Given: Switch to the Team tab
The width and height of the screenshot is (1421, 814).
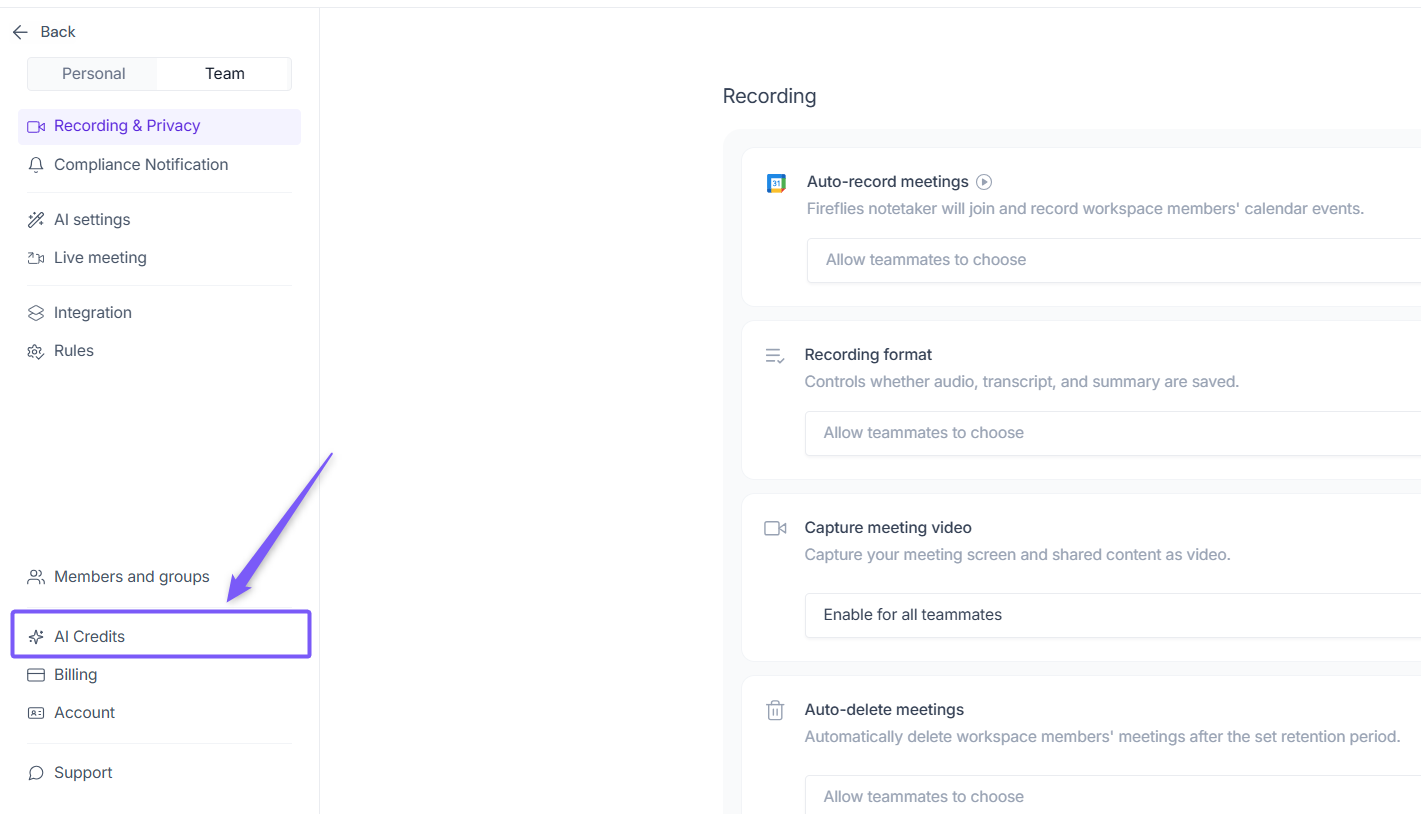Looking at the screenshot, I should tap(224, 74).
